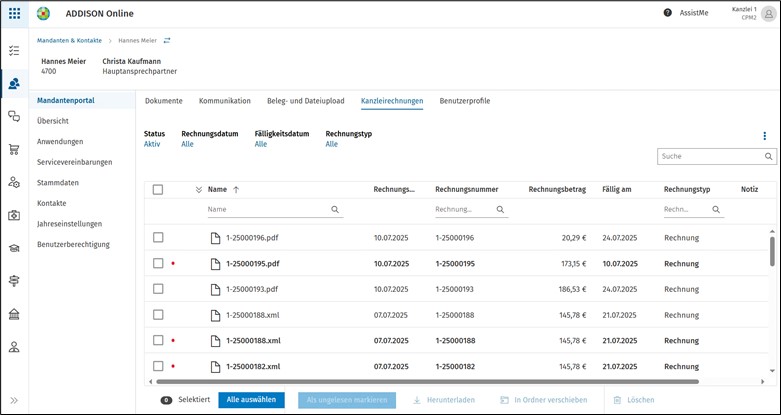Open the Fälligkeitsdatum filter showing Alle
781x415 pixels.
260,144
